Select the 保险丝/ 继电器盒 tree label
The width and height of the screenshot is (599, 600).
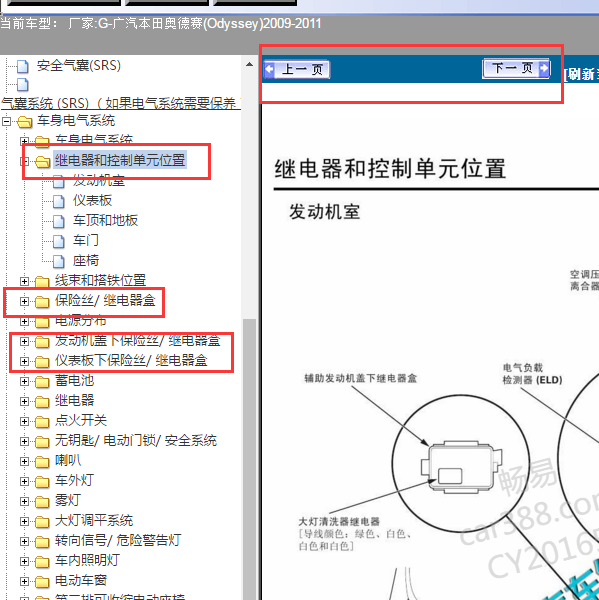coord(105,300)
